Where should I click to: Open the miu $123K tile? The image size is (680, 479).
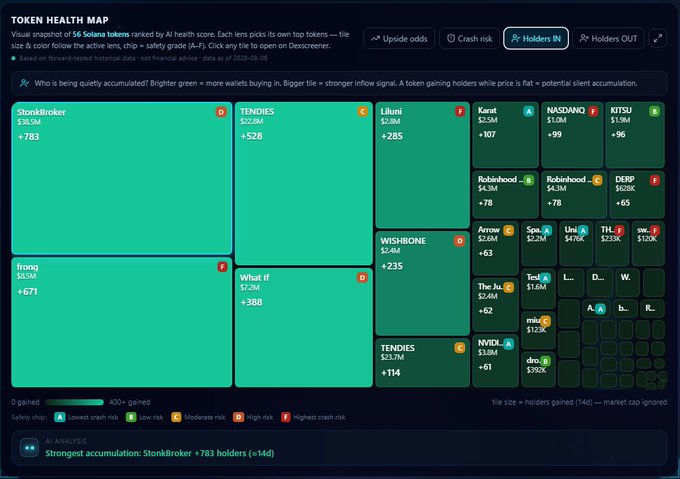click(538, 330)
